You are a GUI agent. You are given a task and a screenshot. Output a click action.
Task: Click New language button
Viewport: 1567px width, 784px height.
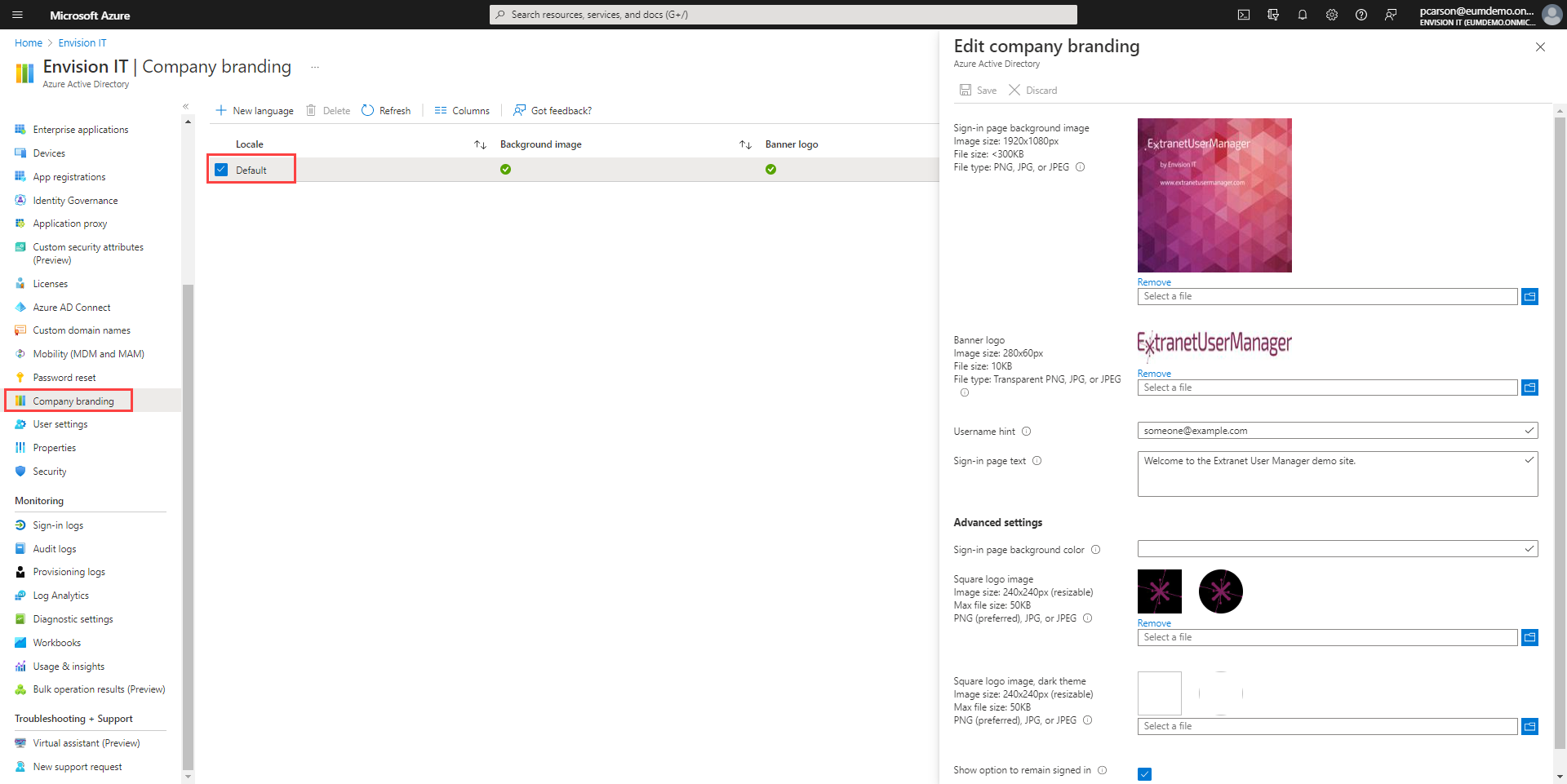tap(255, 111)
